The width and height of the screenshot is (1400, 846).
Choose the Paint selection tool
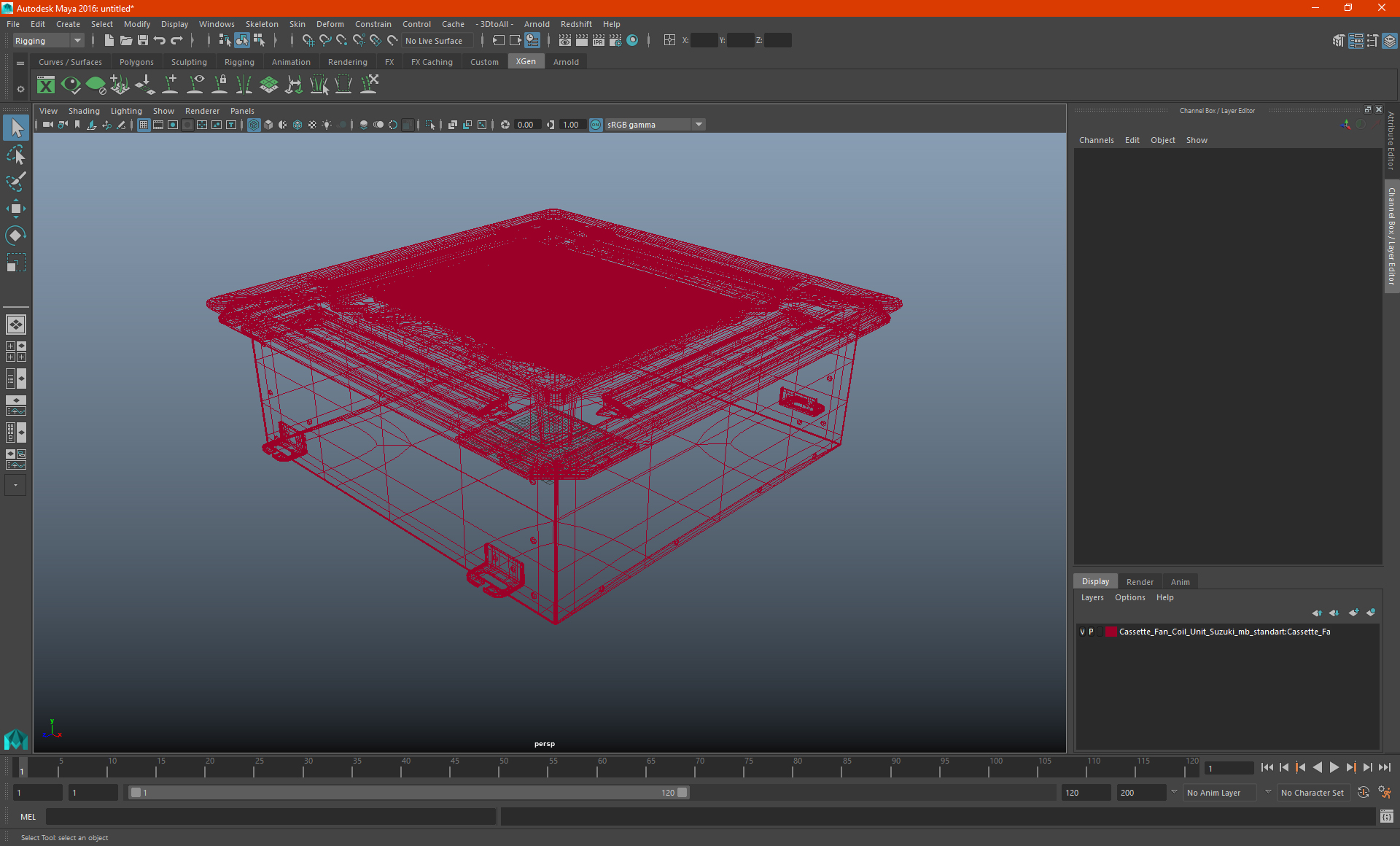click(16, 182)
